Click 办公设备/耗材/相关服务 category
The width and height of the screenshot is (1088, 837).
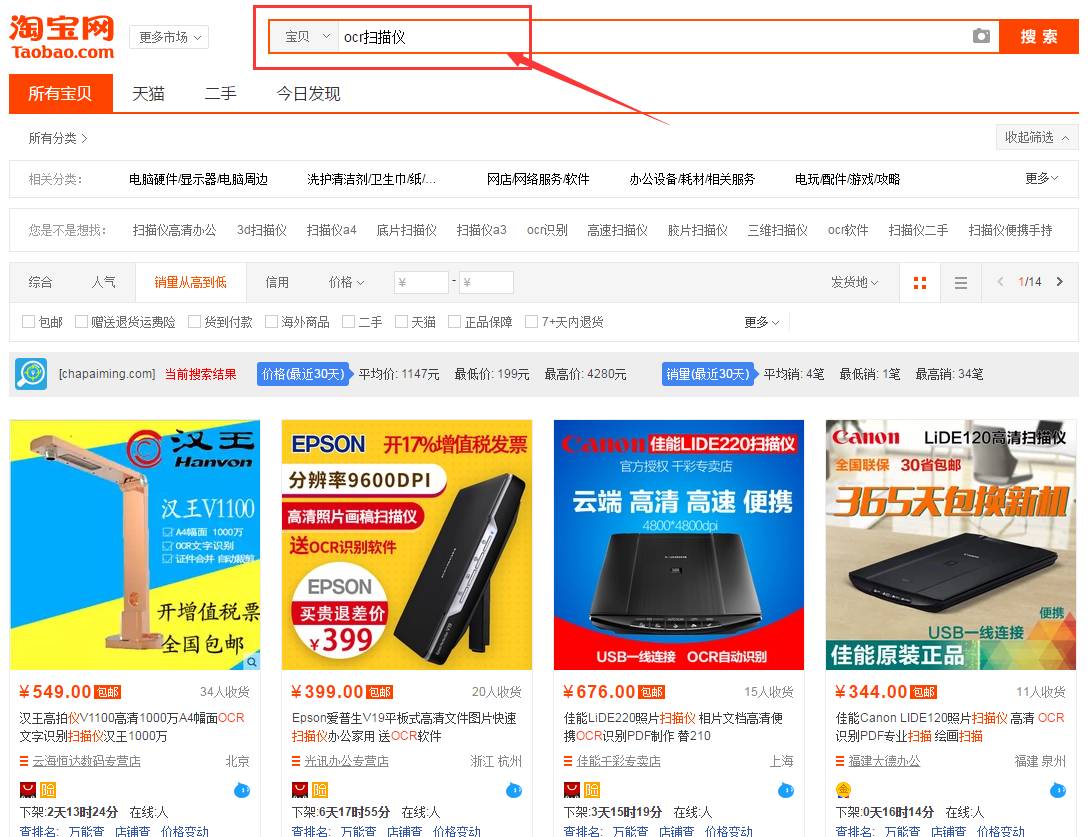[x=692, y=179]
